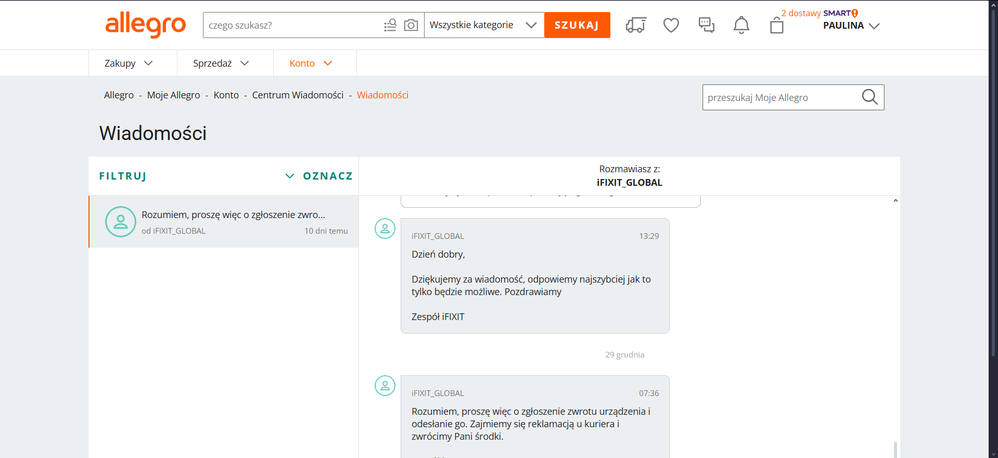Click the camera image search icon
998x458 pixels.
tap(410, 25)
